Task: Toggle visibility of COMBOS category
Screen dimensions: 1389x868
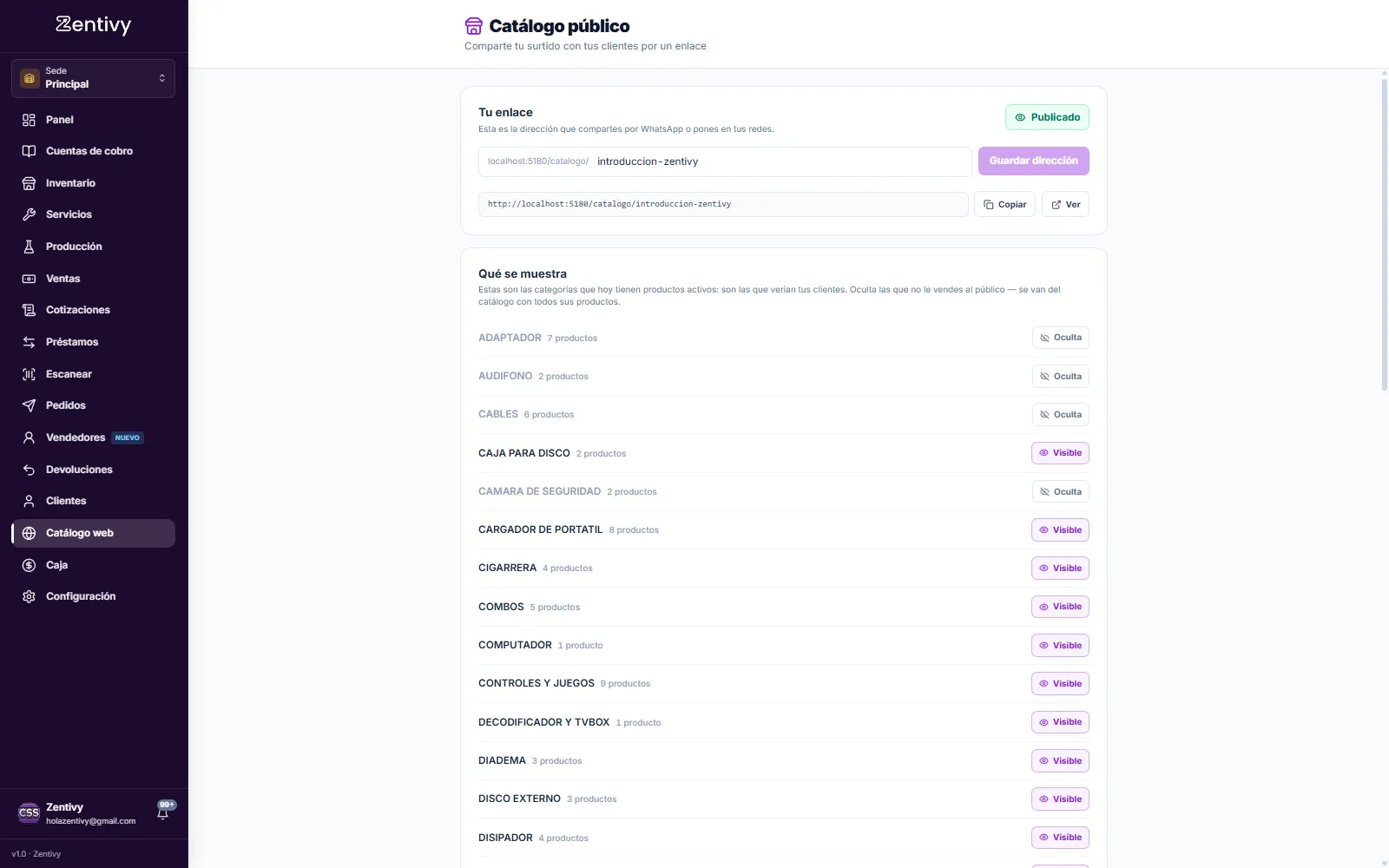Action: coord(1060,607)
